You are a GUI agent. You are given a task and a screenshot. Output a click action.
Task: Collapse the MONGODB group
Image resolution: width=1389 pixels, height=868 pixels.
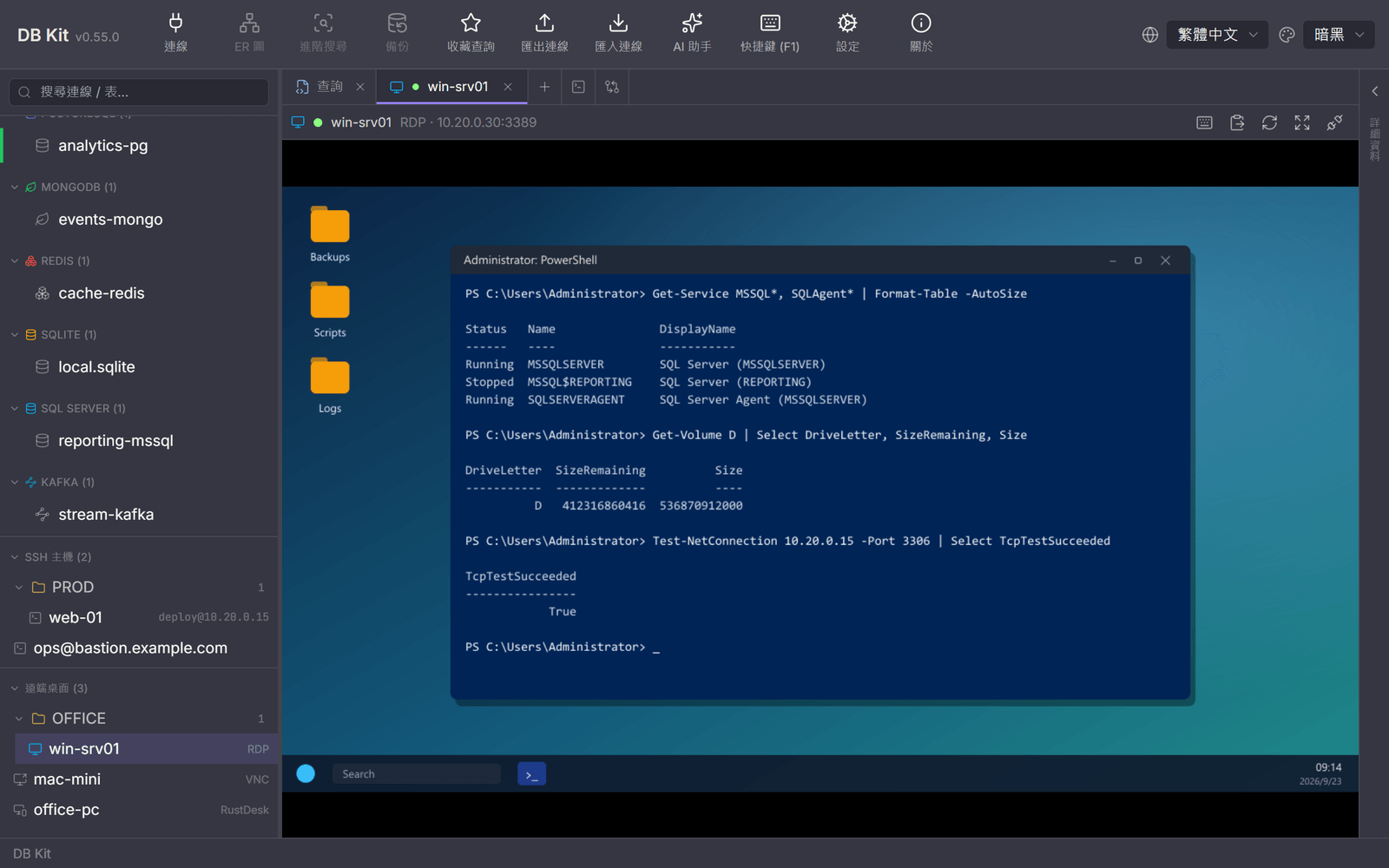click(14, 187)
